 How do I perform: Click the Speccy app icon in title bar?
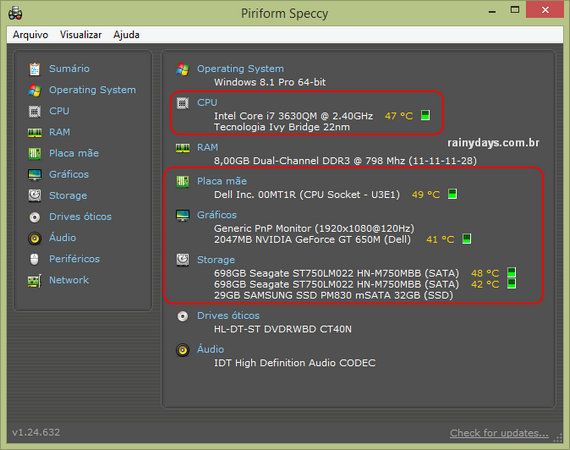click(15, 13)
